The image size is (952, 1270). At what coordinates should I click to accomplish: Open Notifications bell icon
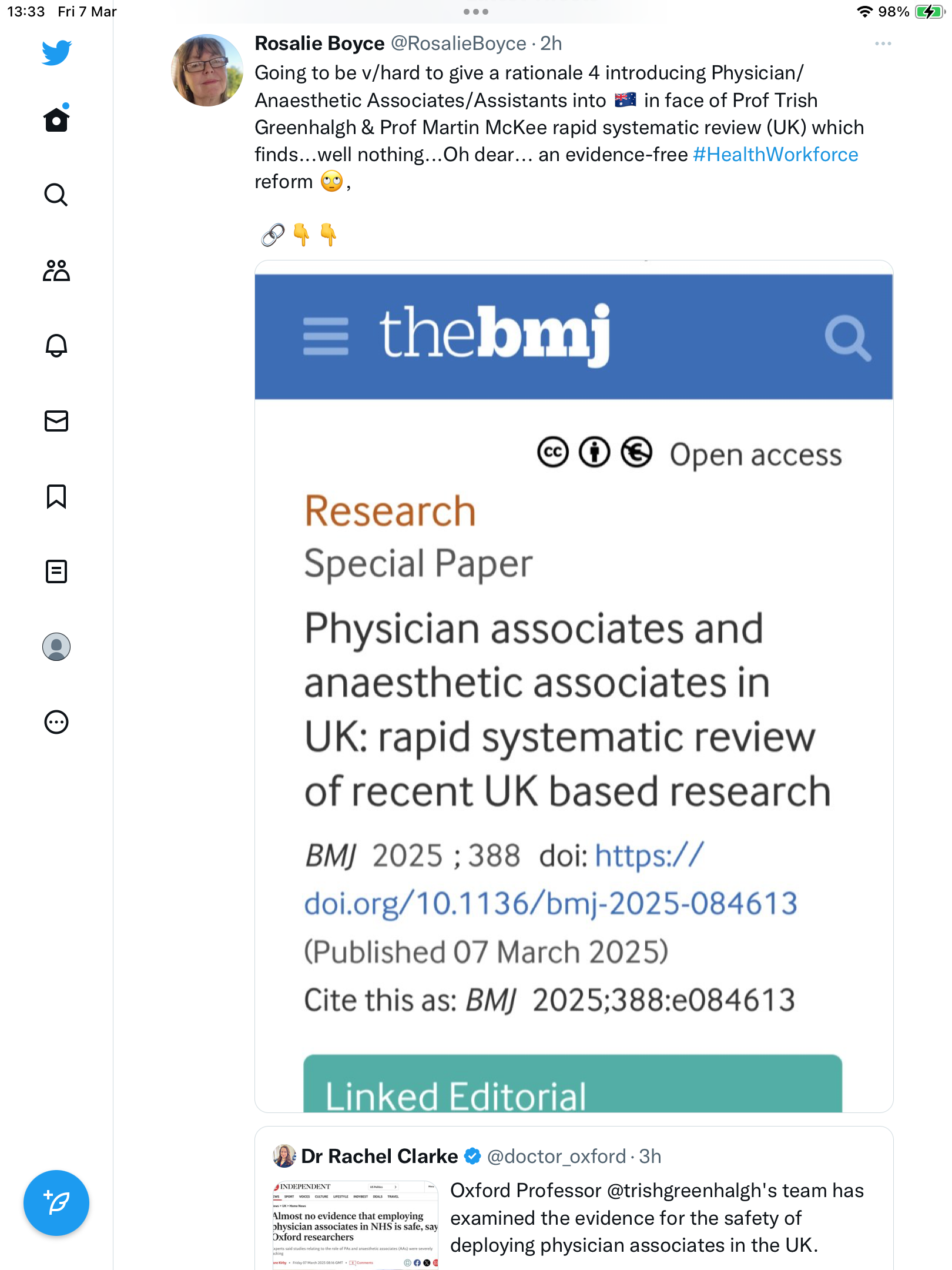56,346
